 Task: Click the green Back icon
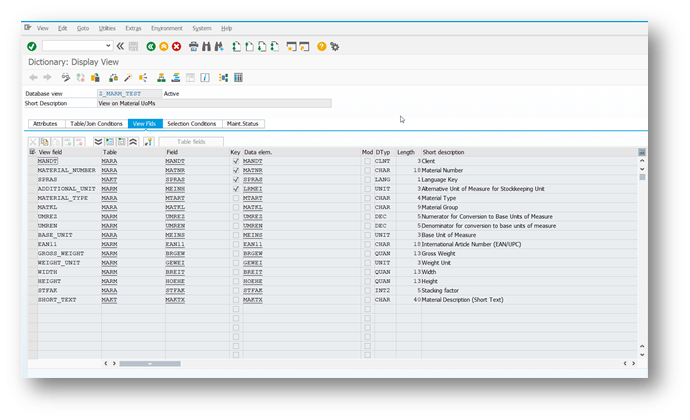click(x=151, y=46)
